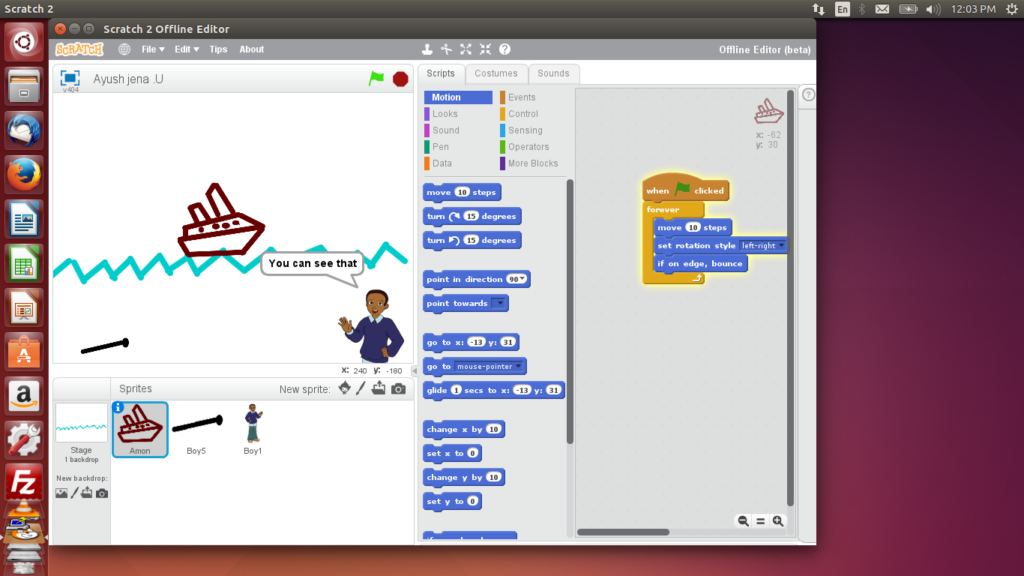Zoom in on the scripts area
Screen dimensions: 1024x576
point(777,521)
